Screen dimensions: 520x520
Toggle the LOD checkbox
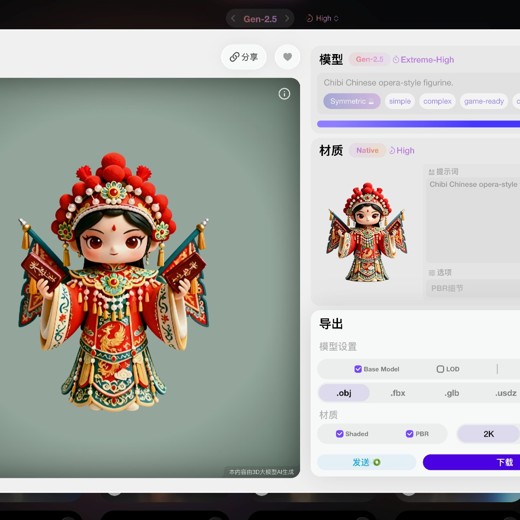(x=440, y=369)
